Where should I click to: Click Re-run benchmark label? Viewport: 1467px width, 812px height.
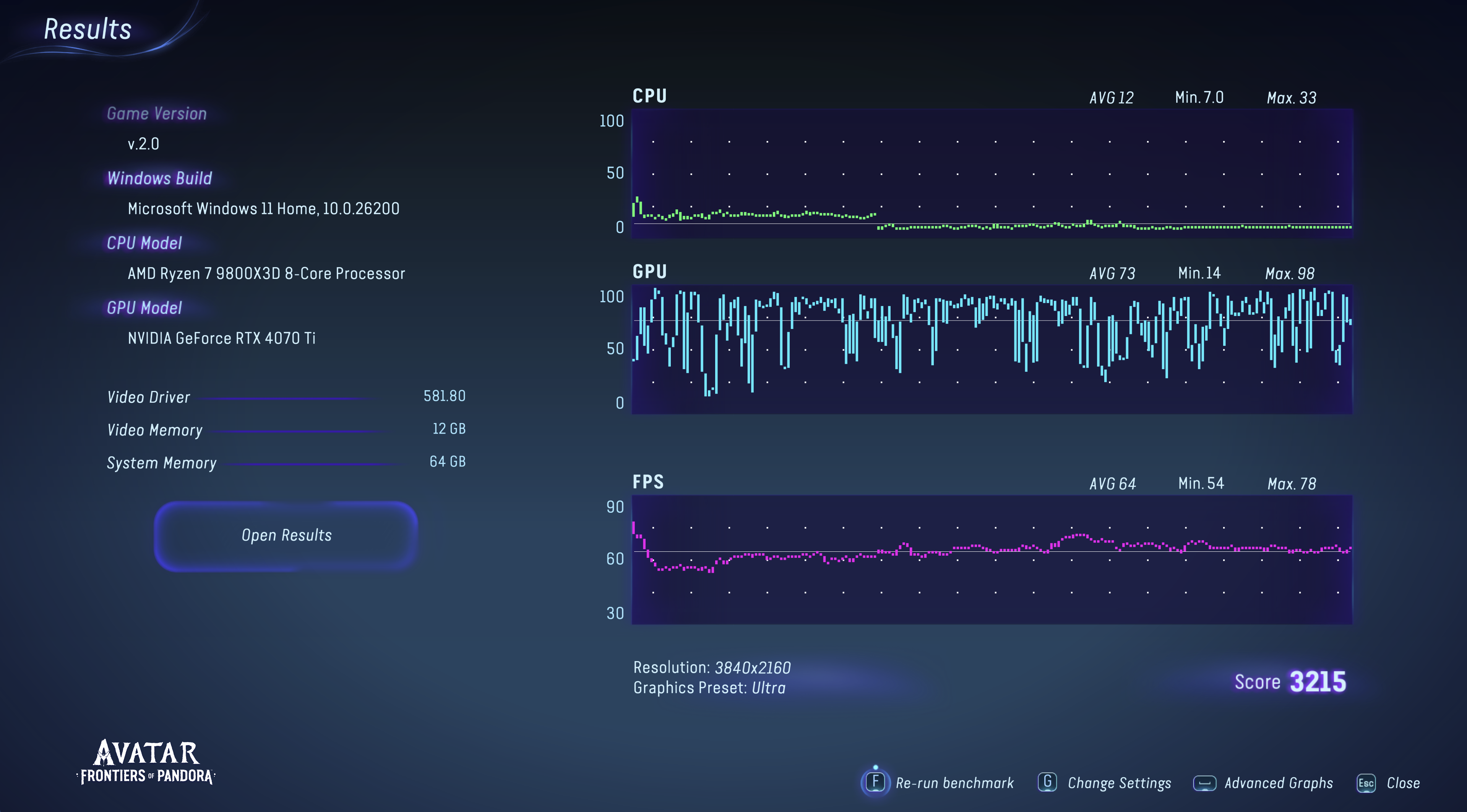click(954, 783)
